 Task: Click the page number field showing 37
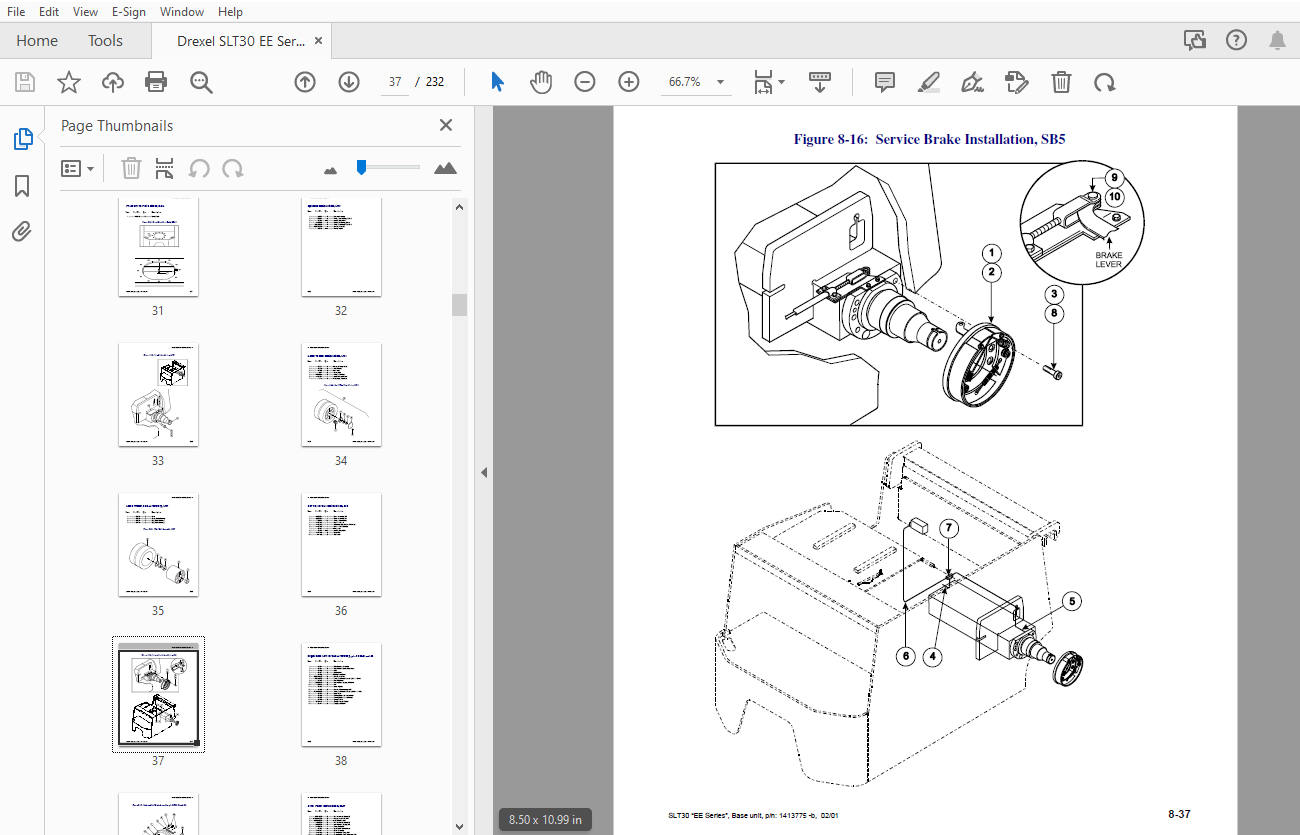395,82
